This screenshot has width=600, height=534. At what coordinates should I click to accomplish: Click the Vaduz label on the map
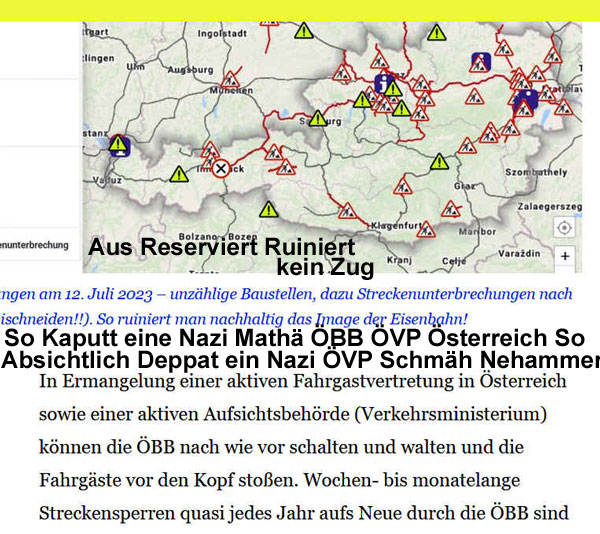click(107, 180)
